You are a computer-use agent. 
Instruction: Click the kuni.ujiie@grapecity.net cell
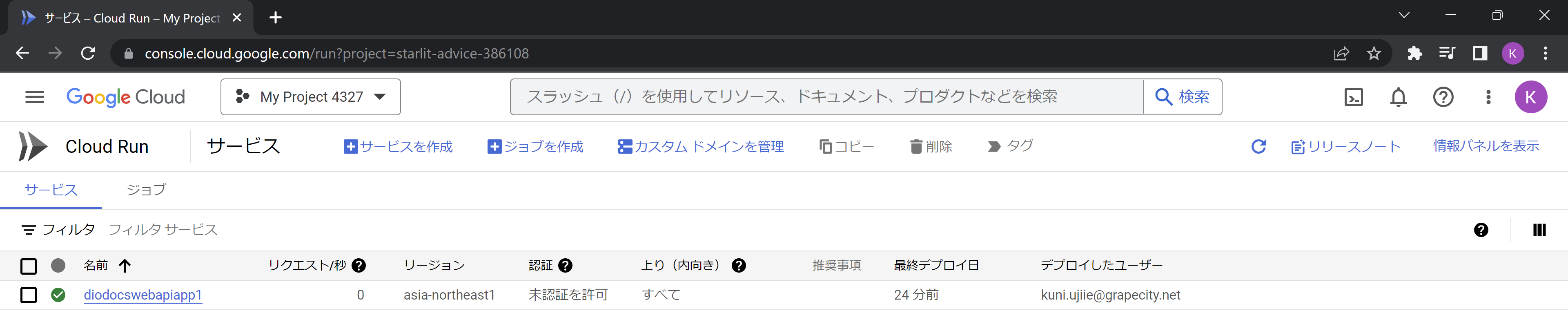tap(1110, 295)
